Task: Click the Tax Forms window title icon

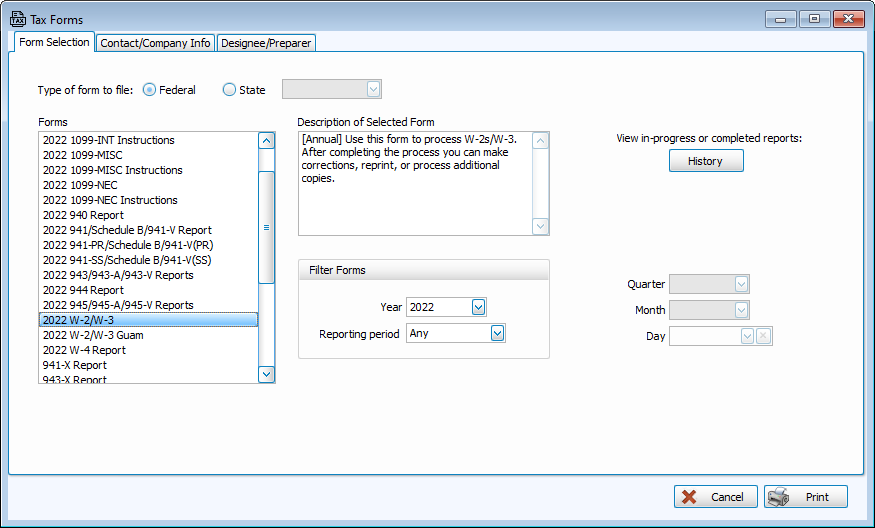Action: point(18,19)
